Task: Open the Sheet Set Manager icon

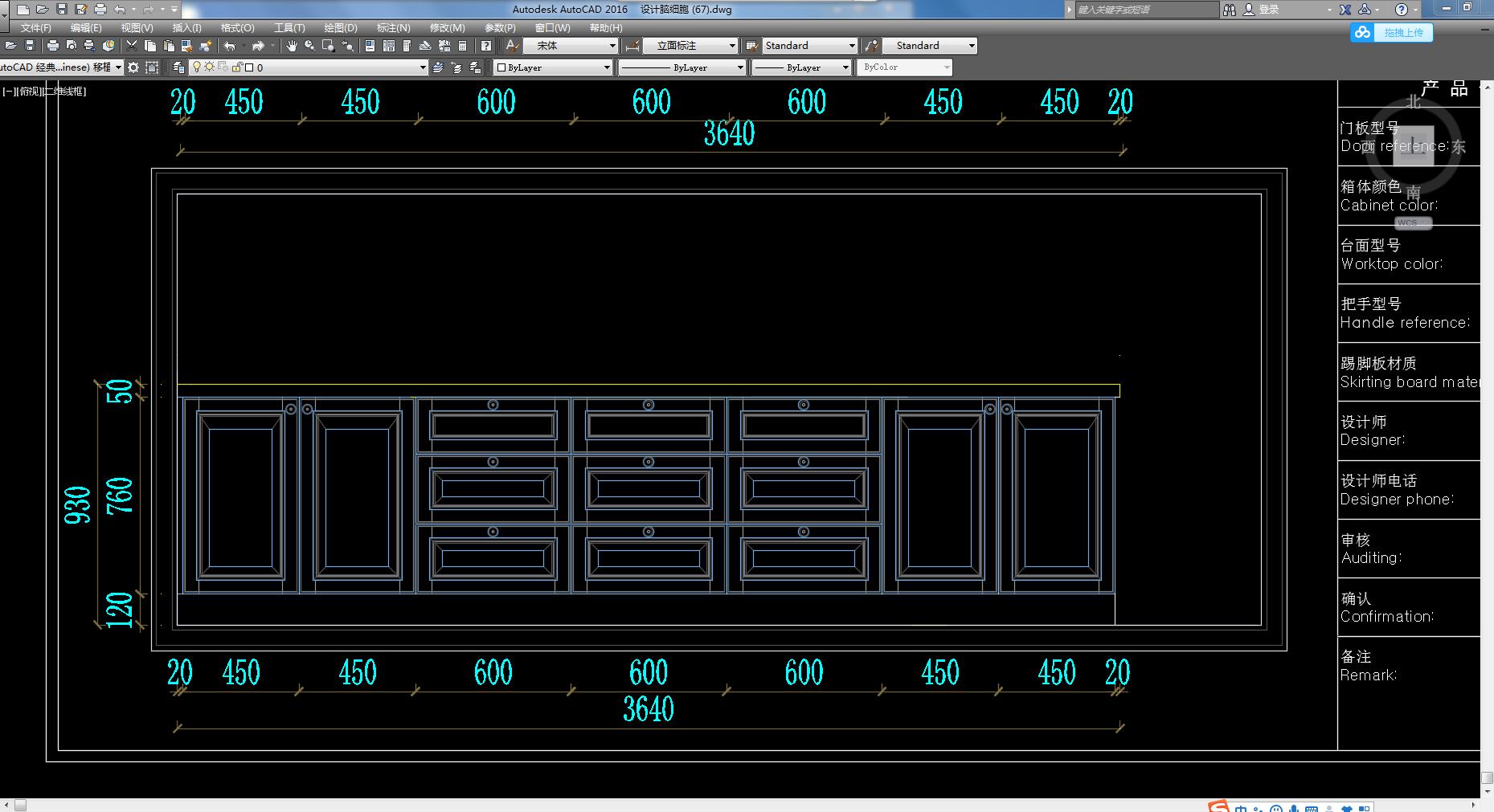Action: point(426,46)
